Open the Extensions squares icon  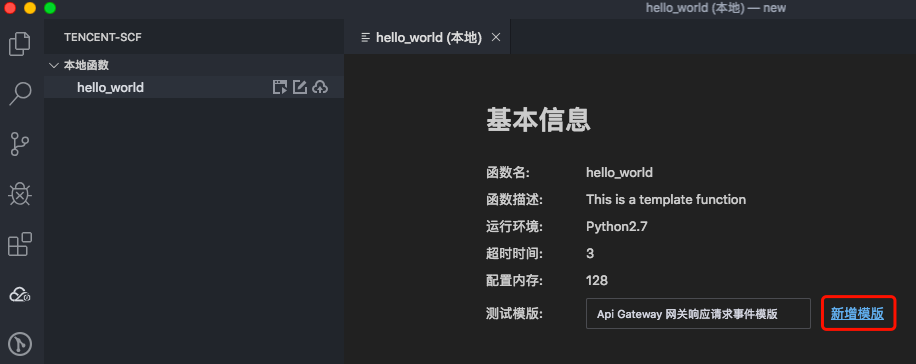pos(20,244)
